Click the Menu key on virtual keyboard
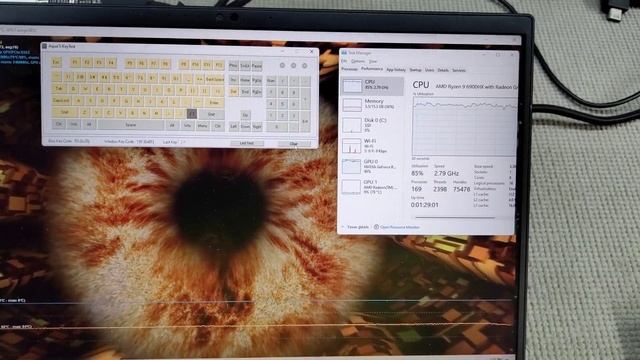640x360 pixels. coord(203,126)
